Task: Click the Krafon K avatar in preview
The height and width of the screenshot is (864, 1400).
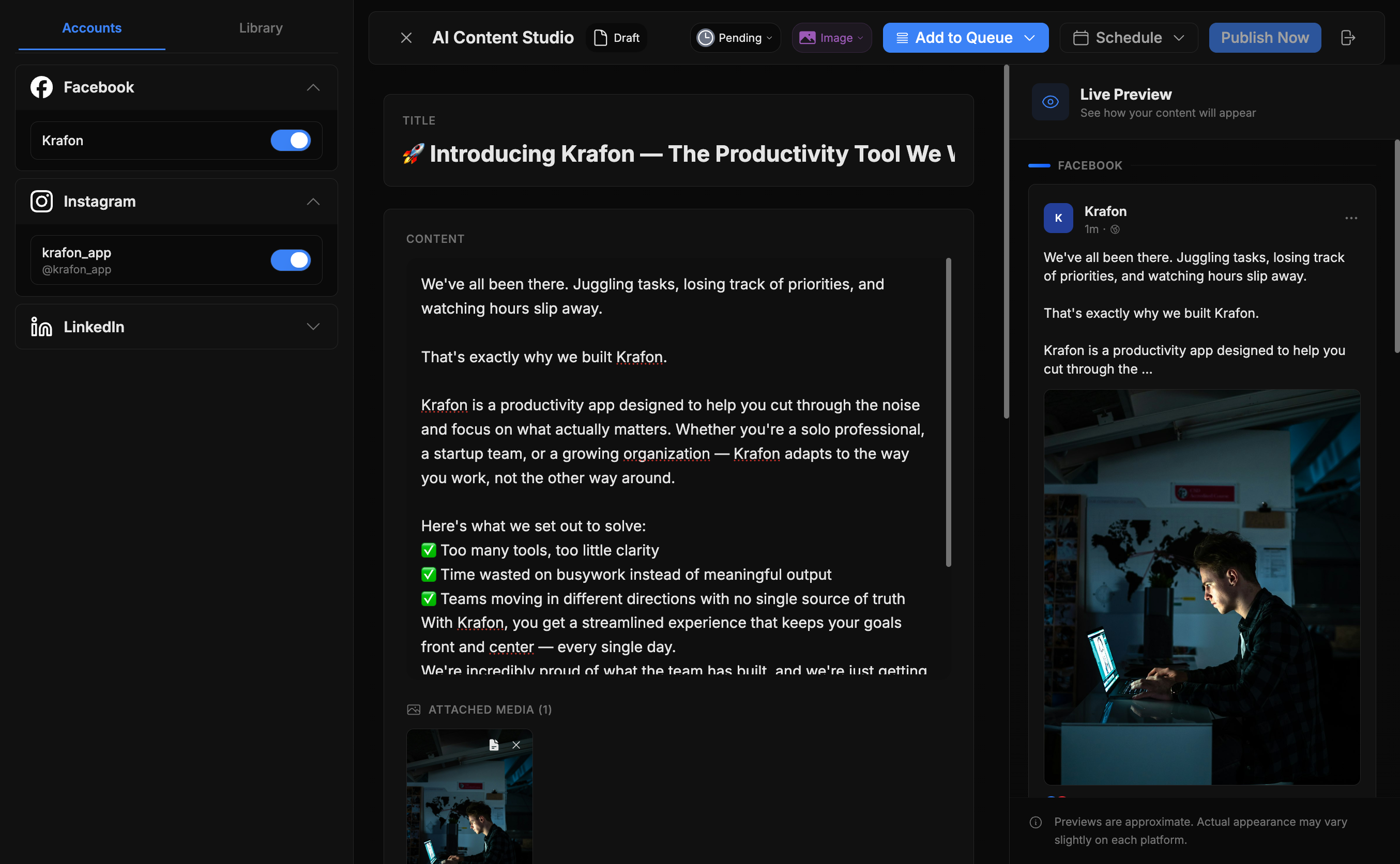Action: tap(1058, 218)
